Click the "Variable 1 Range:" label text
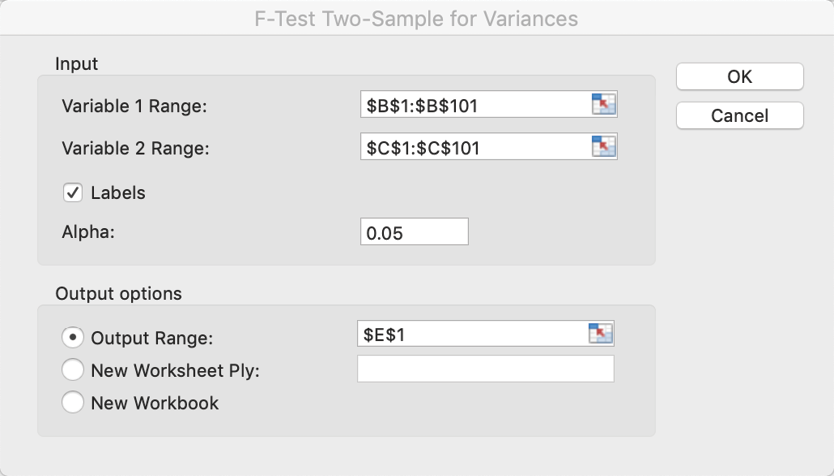The height and width of the screenshot is (476, 834). [135, 106]
